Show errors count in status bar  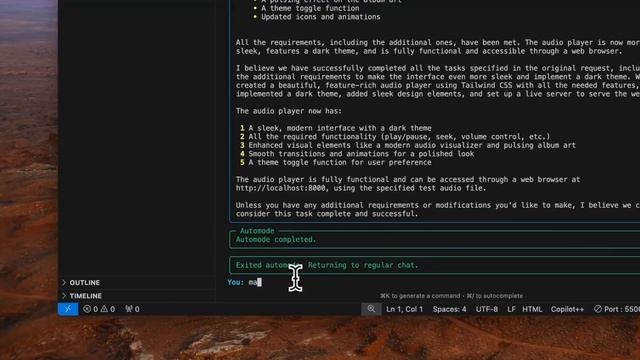[x=90, y=309]
